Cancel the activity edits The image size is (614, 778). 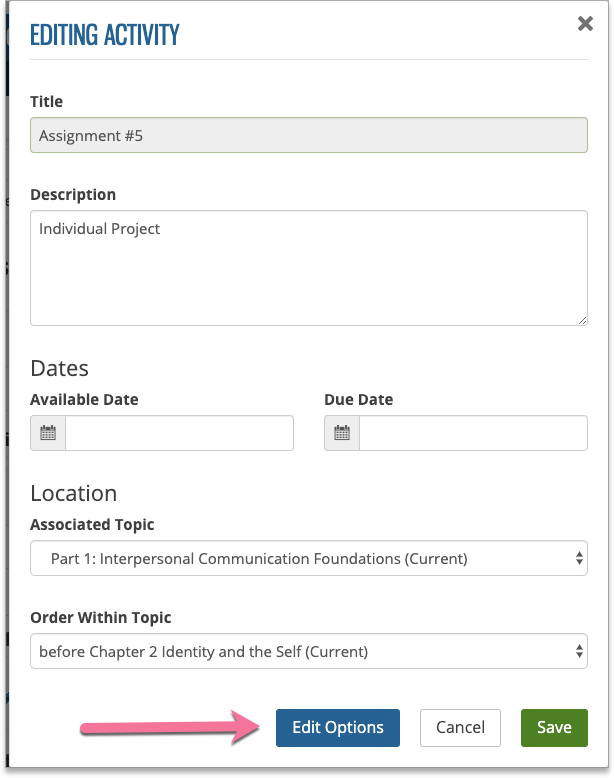point(460,727)
